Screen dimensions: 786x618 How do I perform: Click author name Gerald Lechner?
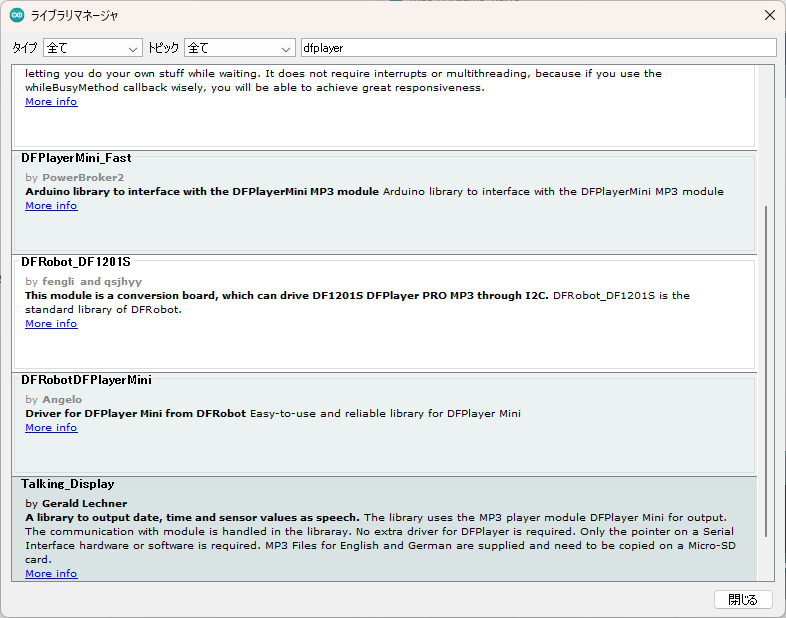(85, 503)
